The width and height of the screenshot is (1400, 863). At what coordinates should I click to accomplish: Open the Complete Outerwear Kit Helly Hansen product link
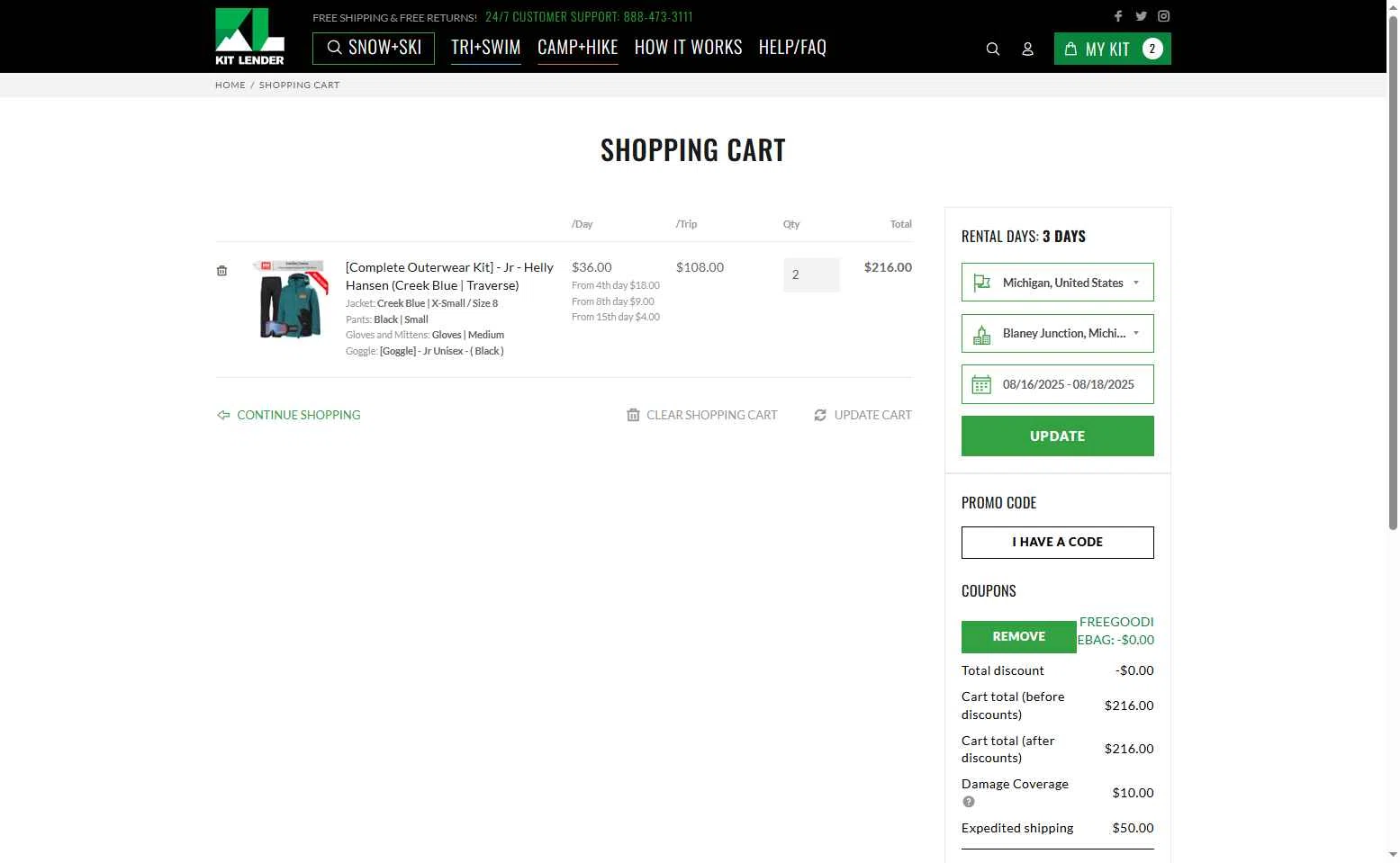(x=449, y=276)
